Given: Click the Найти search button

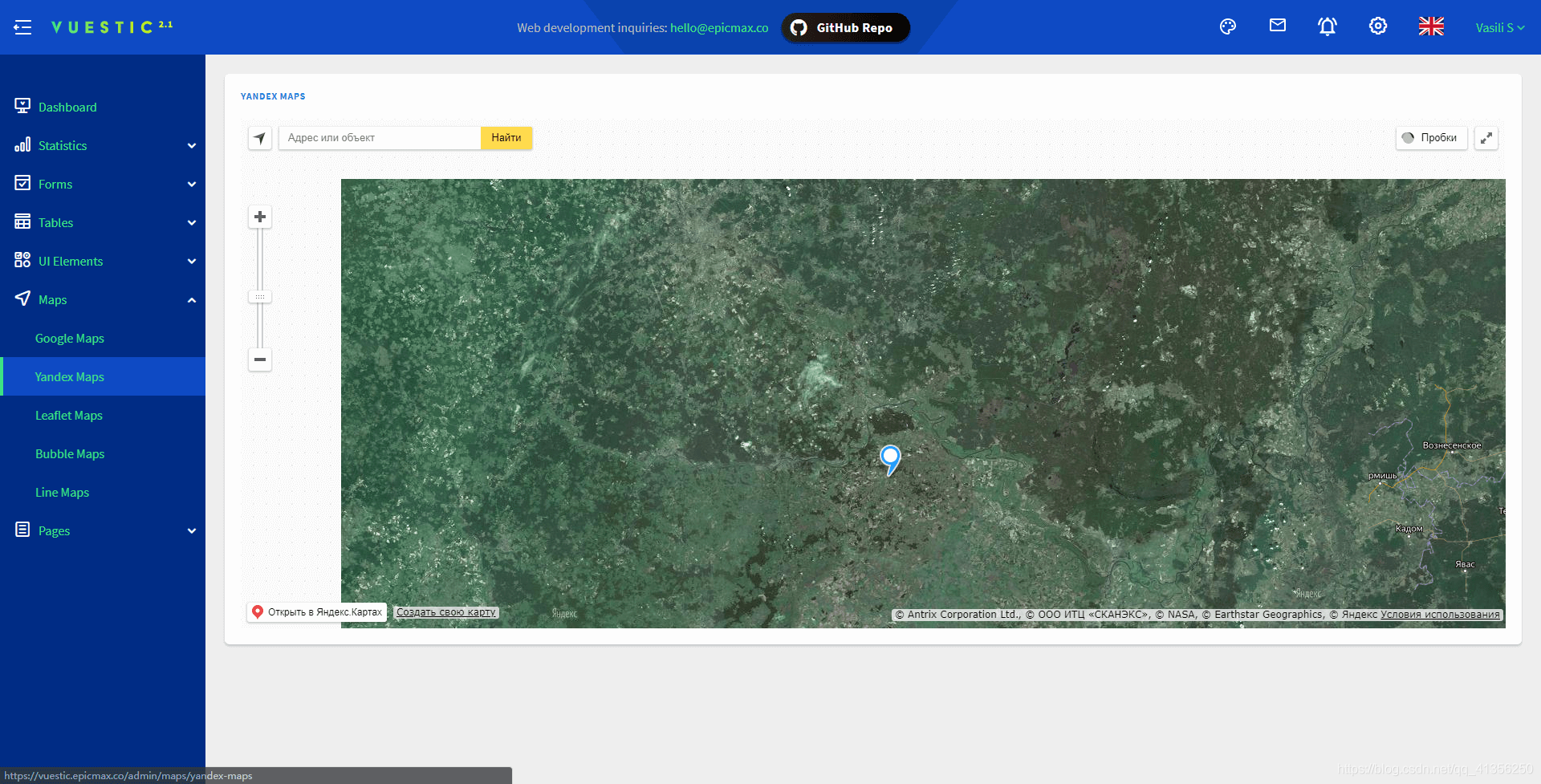Looking at the screenshot, I should (x=506, y=138).
